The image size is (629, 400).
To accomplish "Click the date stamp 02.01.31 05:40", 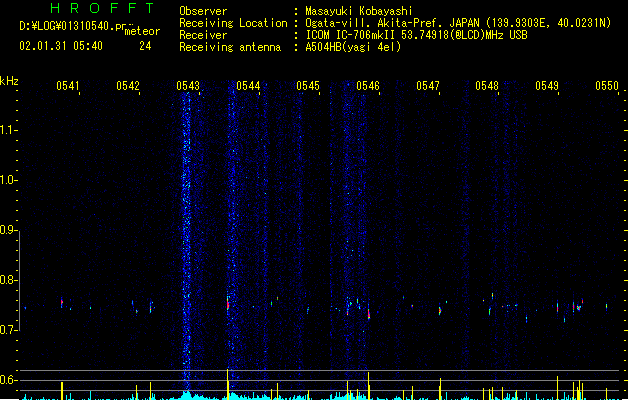I will point(61,46).
